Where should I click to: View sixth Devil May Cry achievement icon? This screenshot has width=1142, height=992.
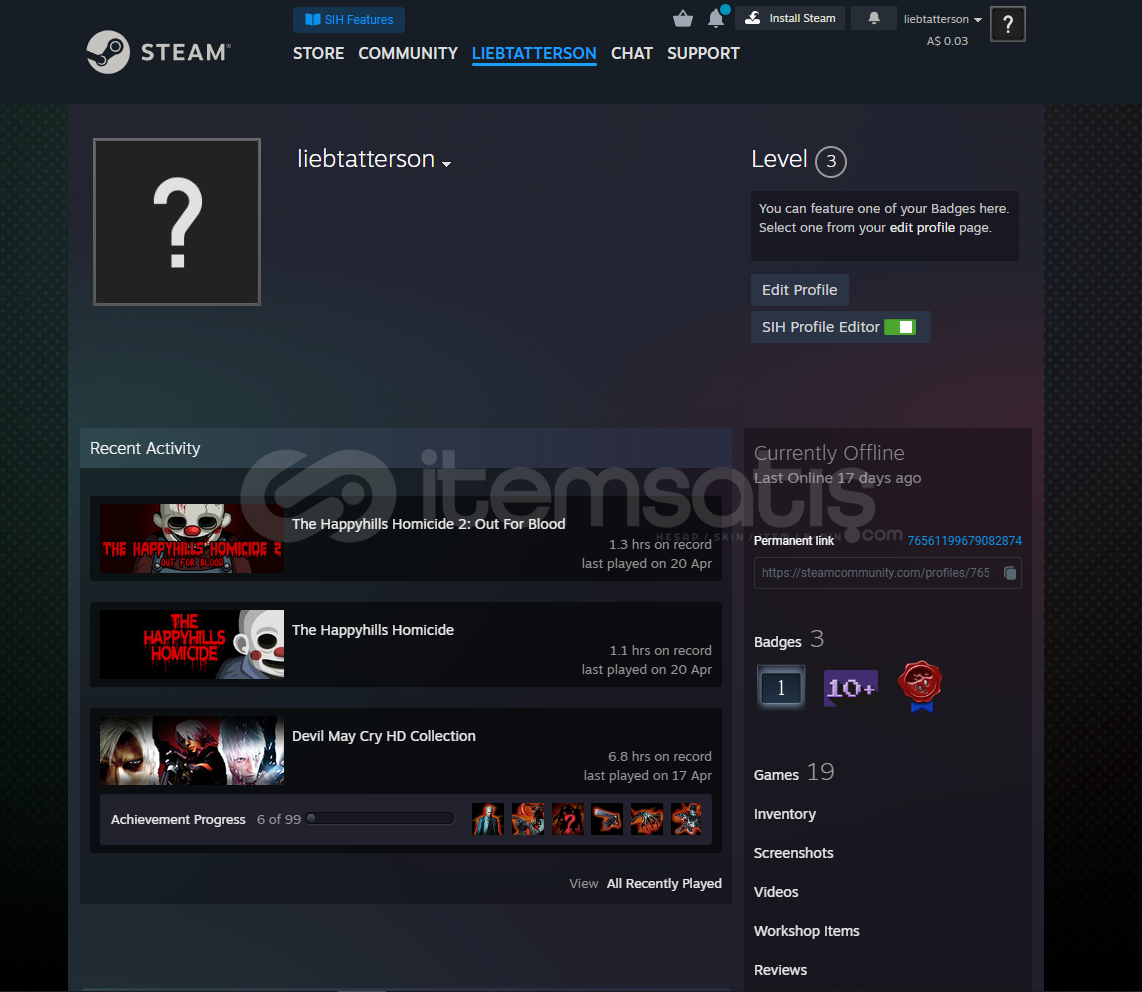coord(686,819)
